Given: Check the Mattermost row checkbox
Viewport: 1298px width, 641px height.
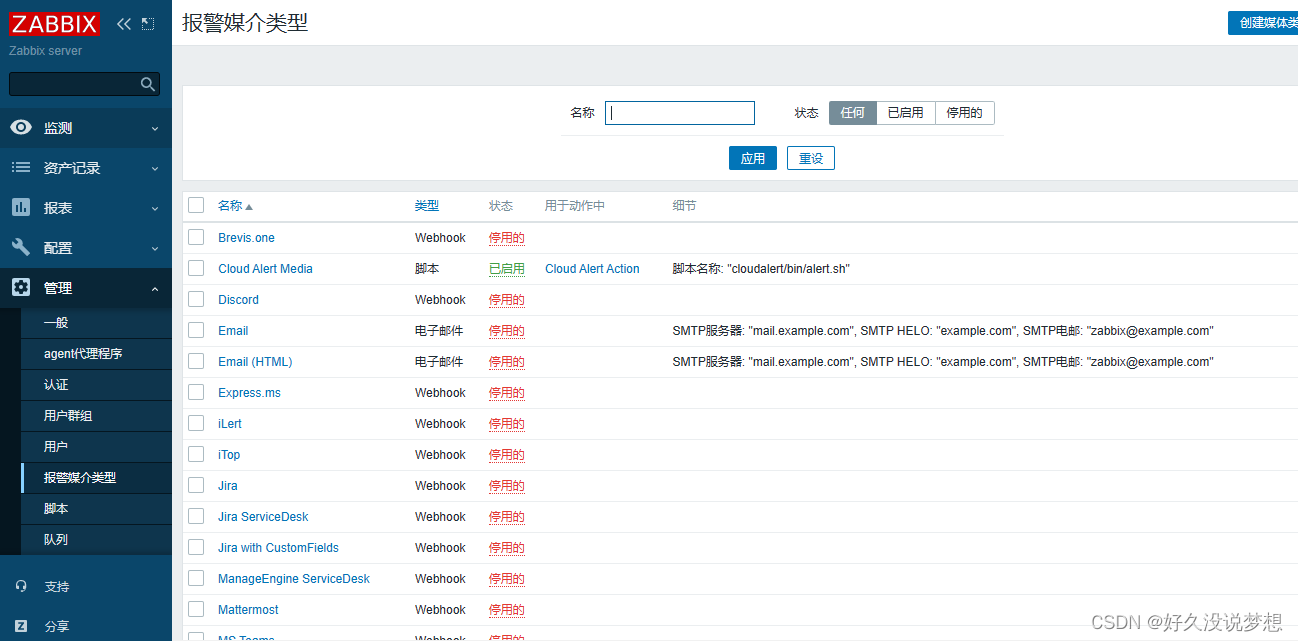Looking at the screenshot, I should click(x=196, y=609).
